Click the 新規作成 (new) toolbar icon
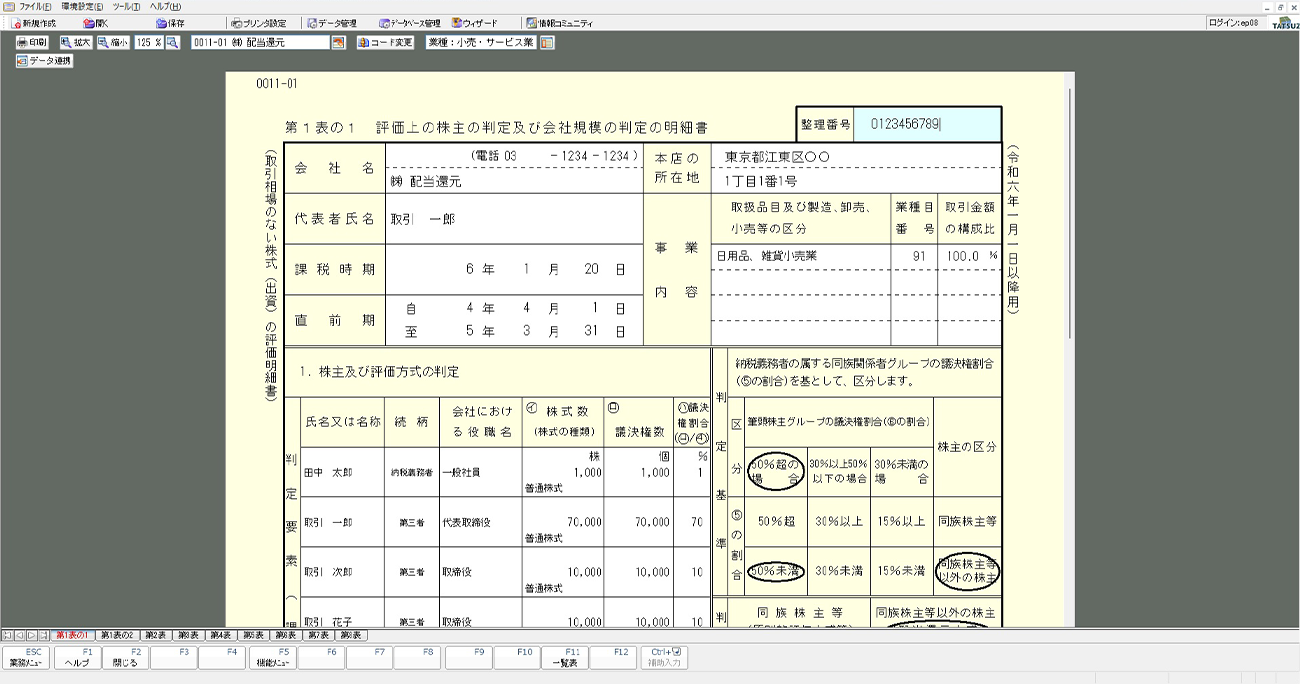 click(34, 23)
